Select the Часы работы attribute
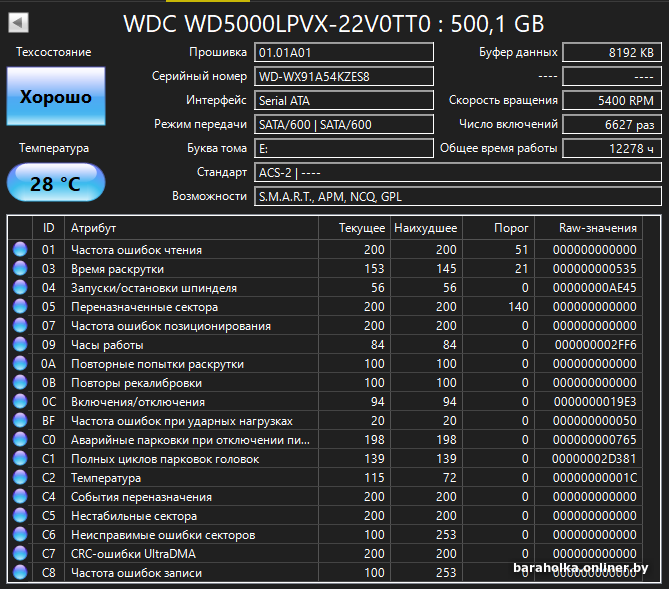 pyautogui.click(x=107, y=345)
